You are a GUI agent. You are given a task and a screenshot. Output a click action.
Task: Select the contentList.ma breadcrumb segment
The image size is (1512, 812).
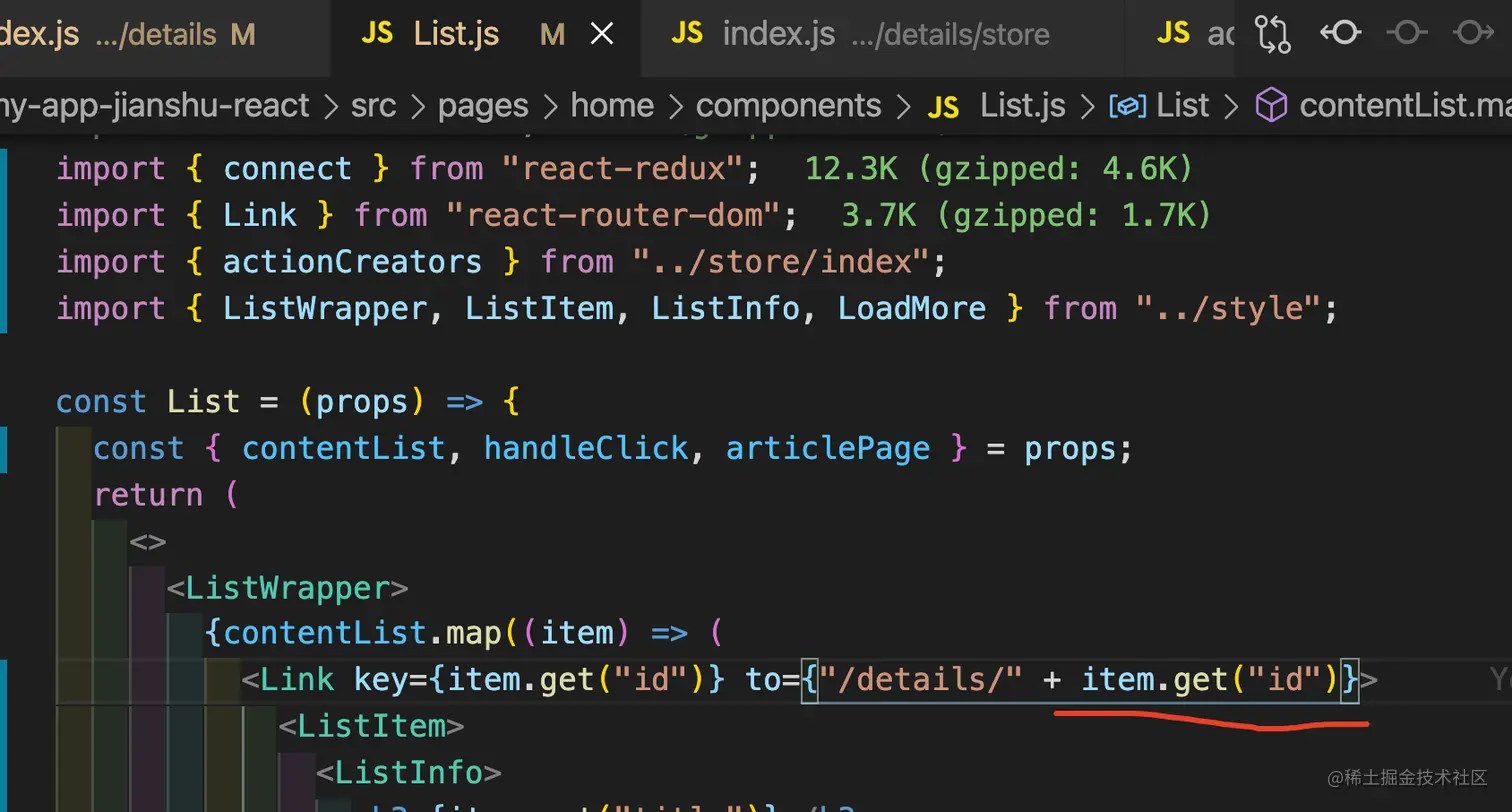pos(1405,105)
